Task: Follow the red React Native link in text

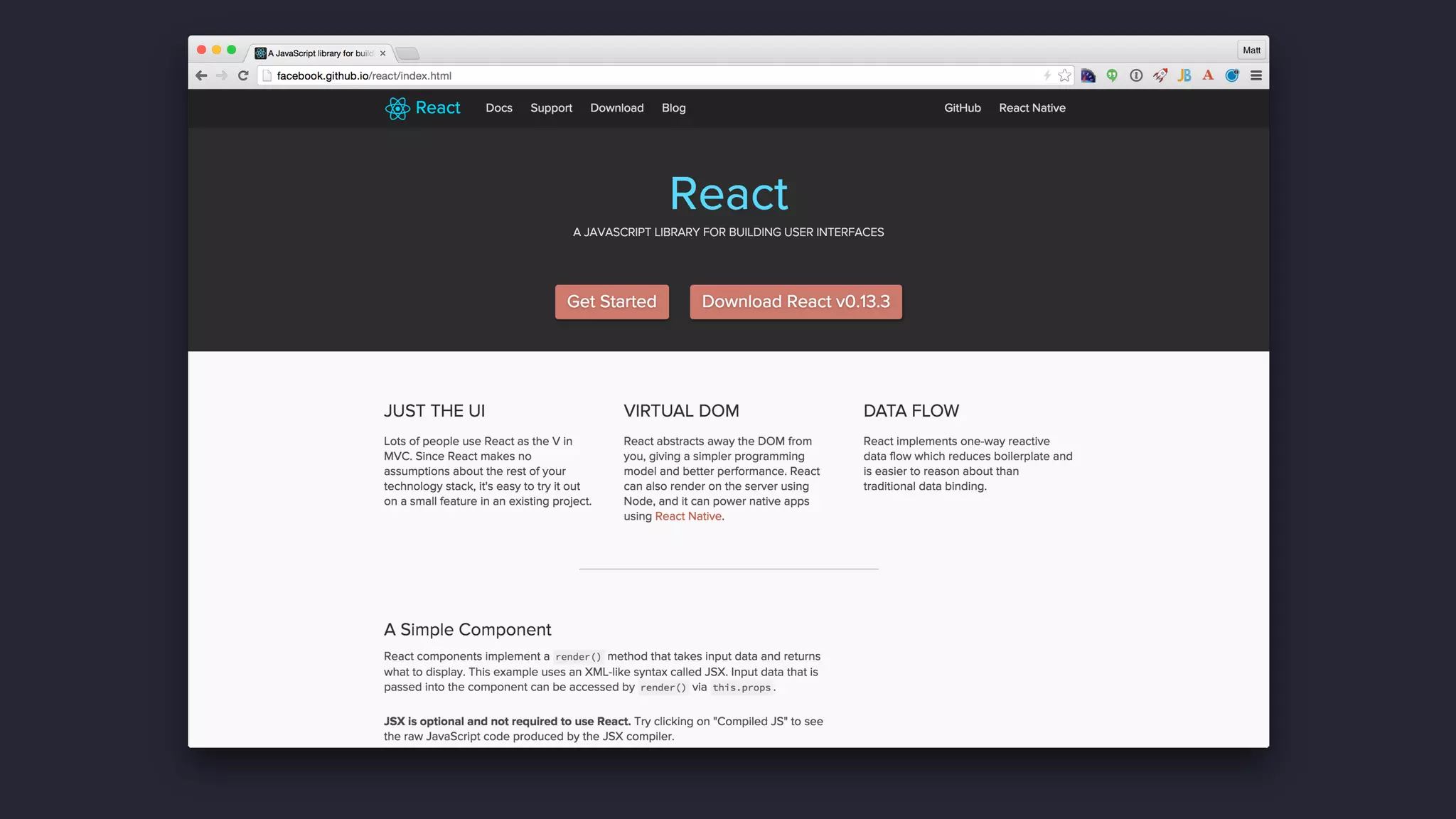Action: point(688,516)
